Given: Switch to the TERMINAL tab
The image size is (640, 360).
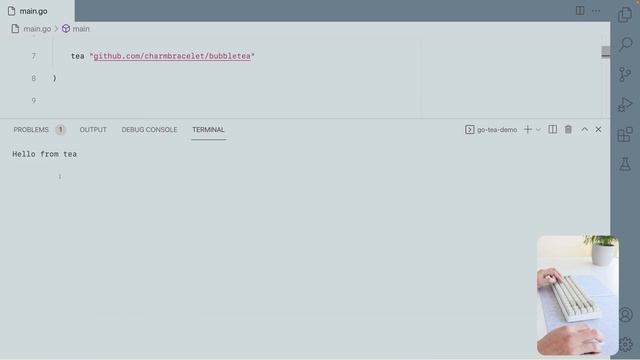Looking at the screenshot, I should click(208, 129).
